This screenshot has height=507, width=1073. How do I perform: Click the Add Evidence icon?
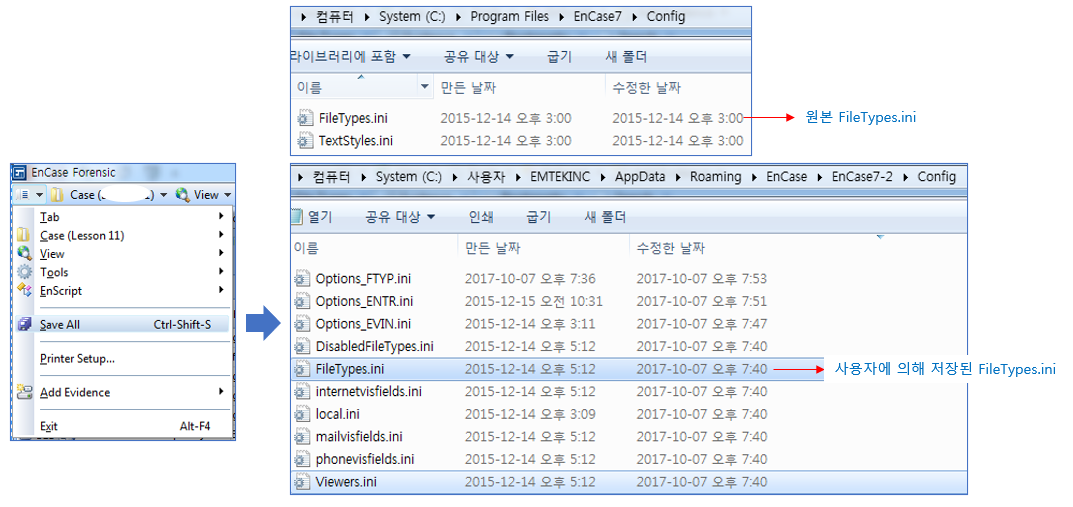coord(25,392)
